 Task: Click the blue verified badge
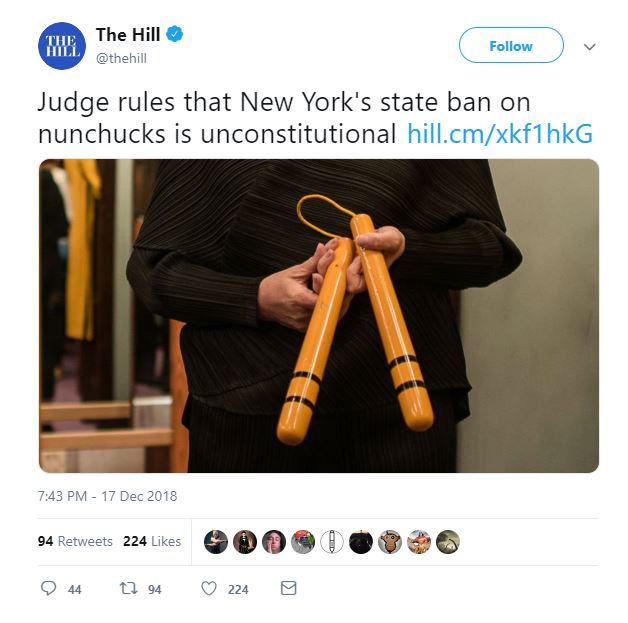[x=175, y=34]
